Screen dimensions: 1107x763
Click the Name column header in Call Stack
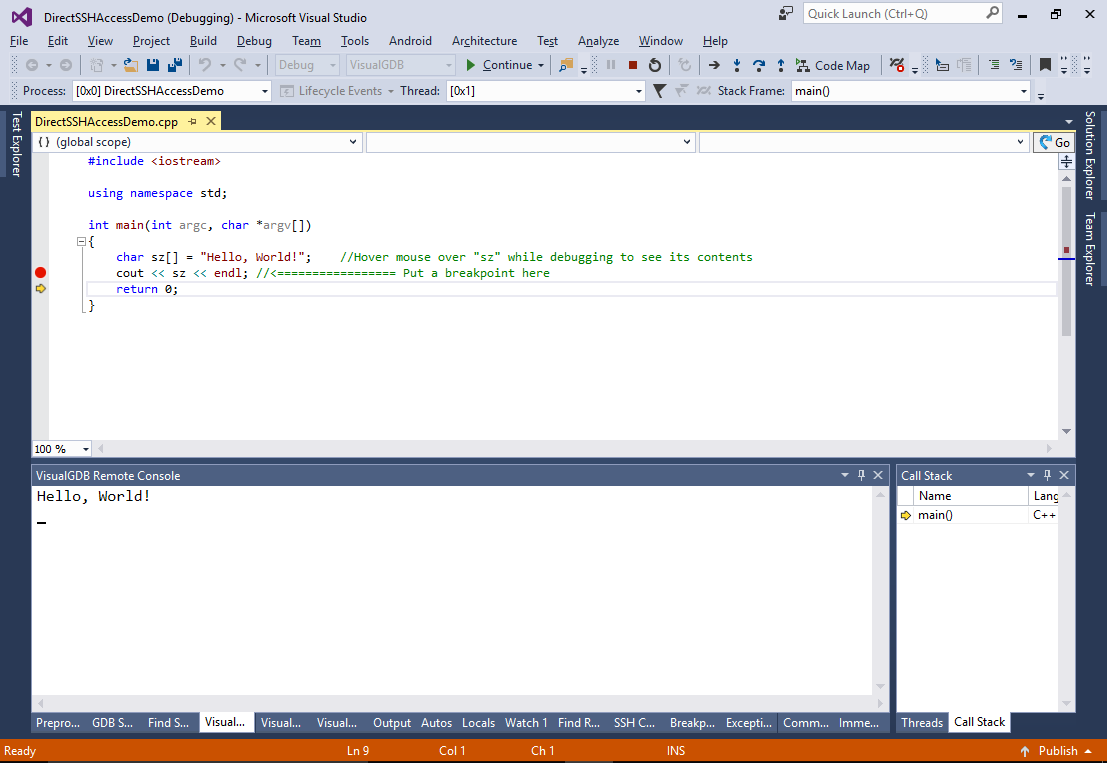pyautogui.click(x=971, y=496)
